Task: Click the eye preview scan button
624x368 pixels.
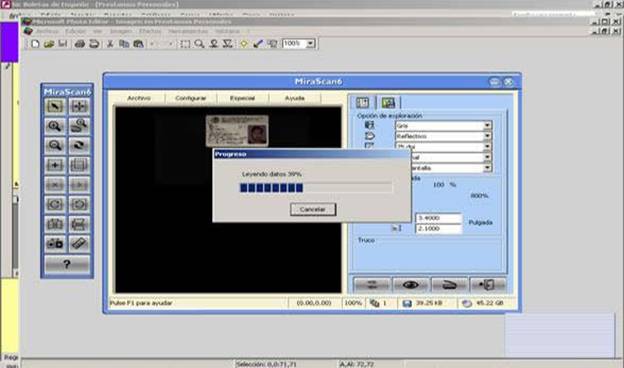Action: [410, 285]
